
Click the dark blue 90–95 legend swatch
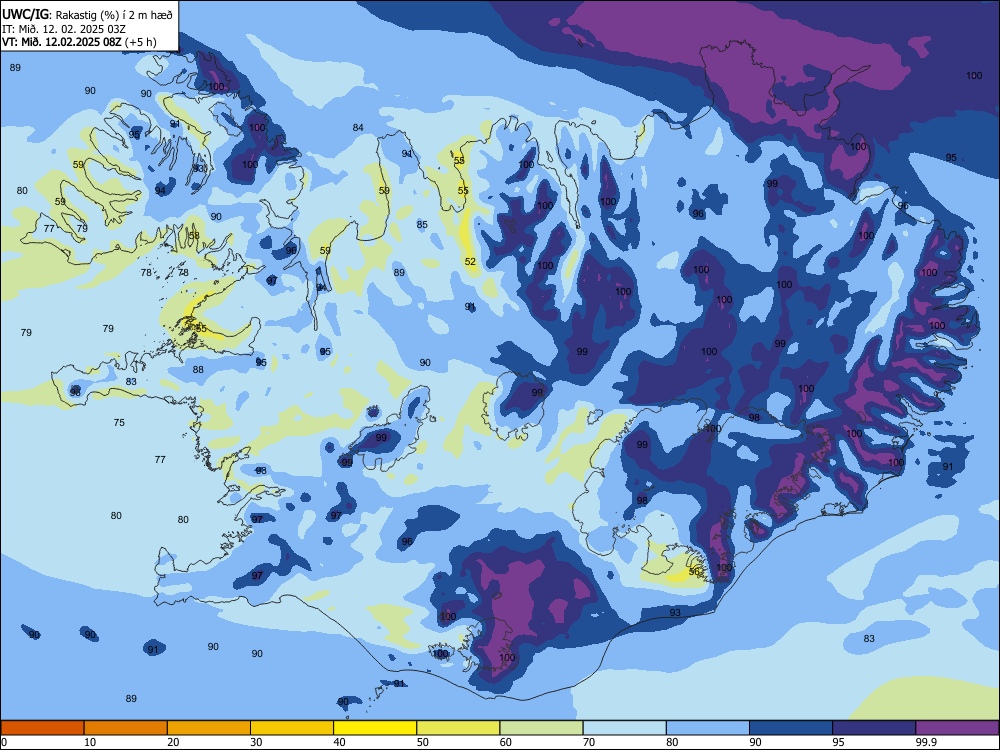(x=791, y=728)
